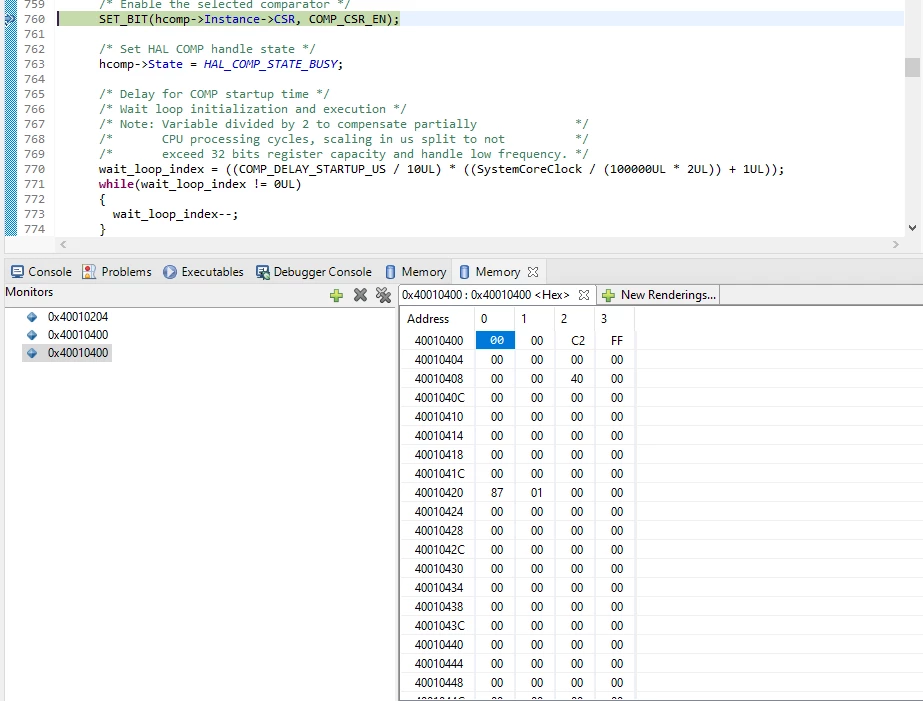Switch to the Executables tab
Image resolution: width=923 pixels, height=701 pixels.
pos(203,272)
